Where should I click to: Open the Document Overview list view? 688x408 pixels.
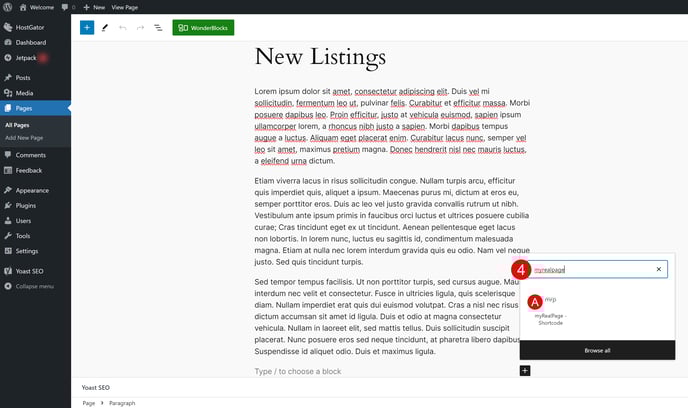tap(158, 28)
